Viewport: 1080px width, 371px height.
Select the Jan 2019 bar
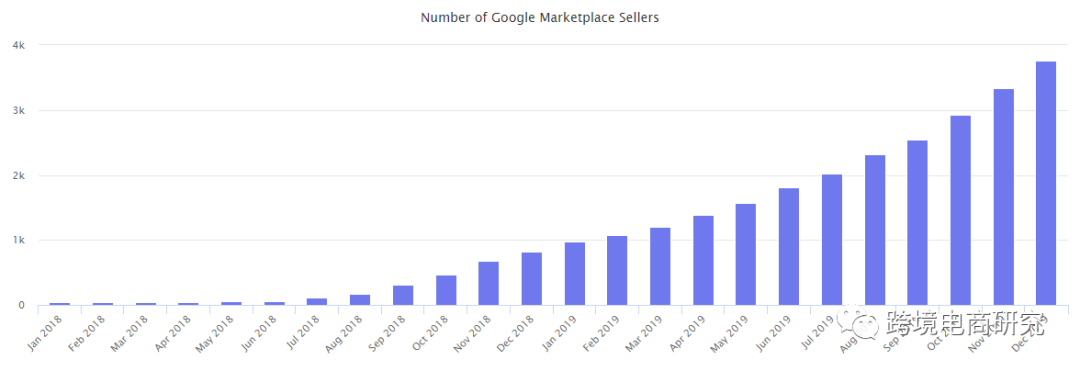574,274
